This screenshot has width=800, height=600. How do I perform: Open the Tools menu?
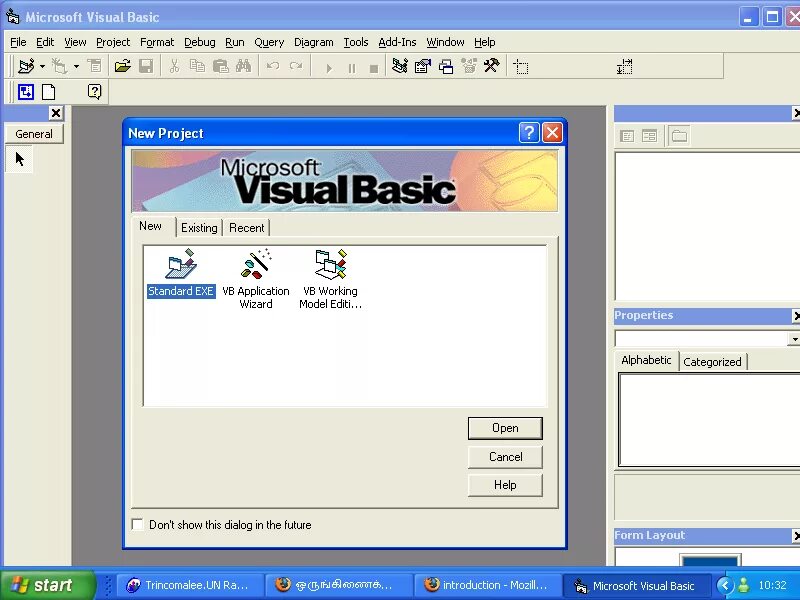click(x=356, y=42)
